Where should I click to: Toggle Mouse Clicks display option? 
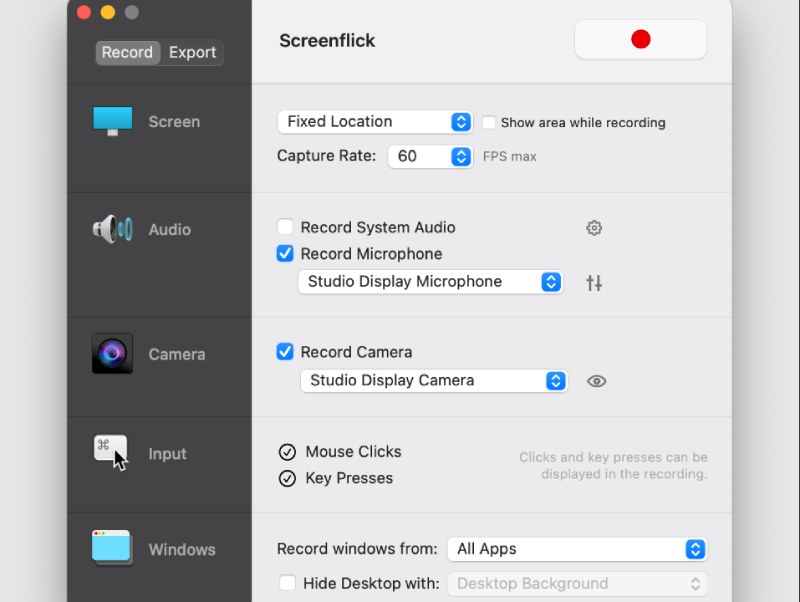(288, 452)
